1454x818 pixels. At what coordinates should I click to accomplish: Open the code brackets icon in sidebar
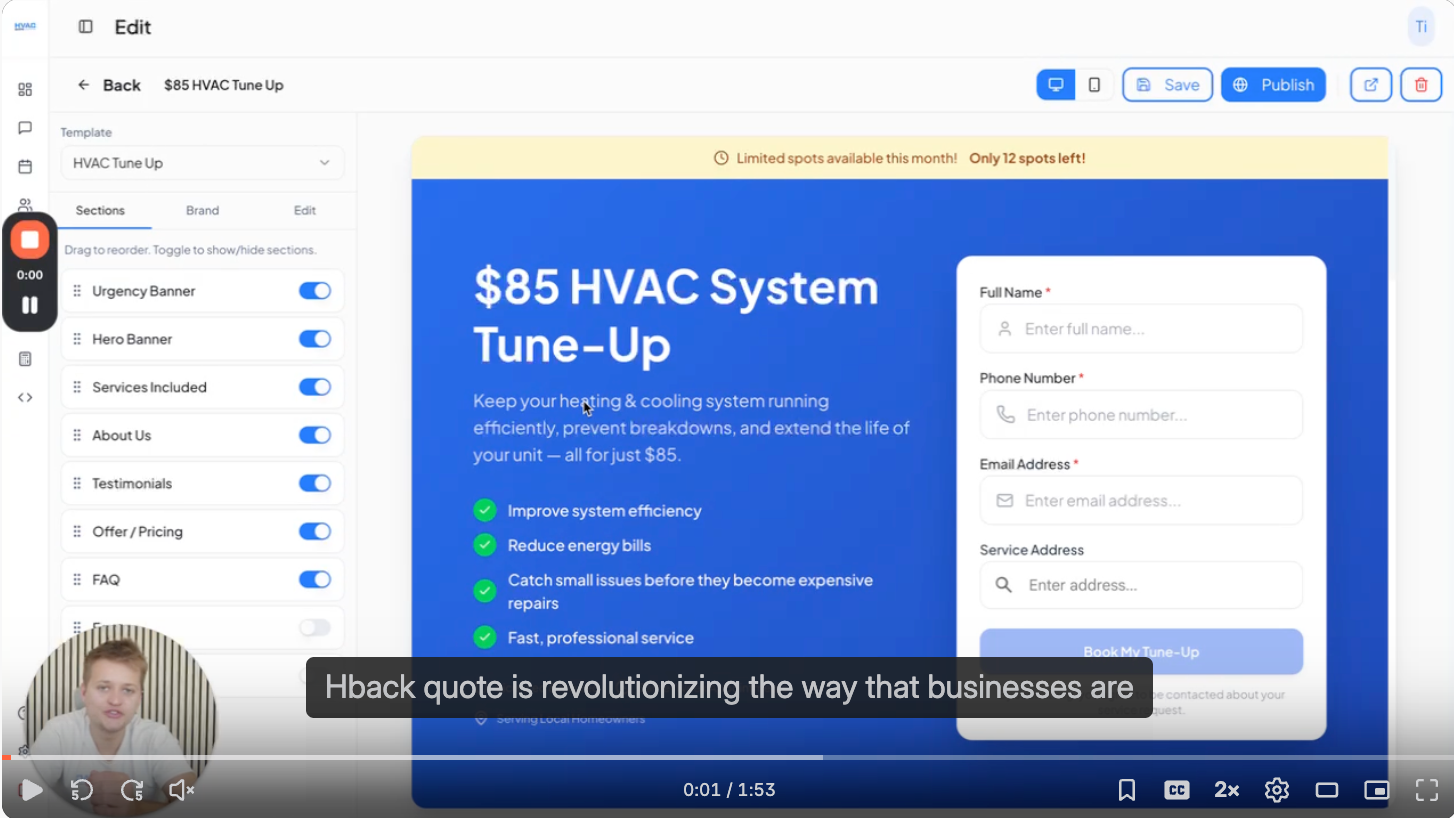pyautogui.click(x=25, y=397)
